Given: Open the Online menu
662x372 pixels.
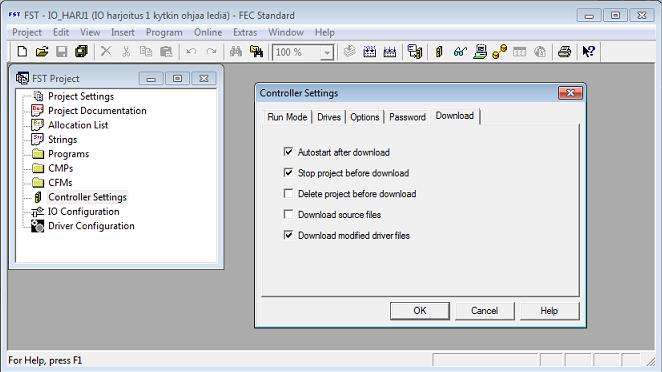Looking at the screenshot, I should coord(208,33).
